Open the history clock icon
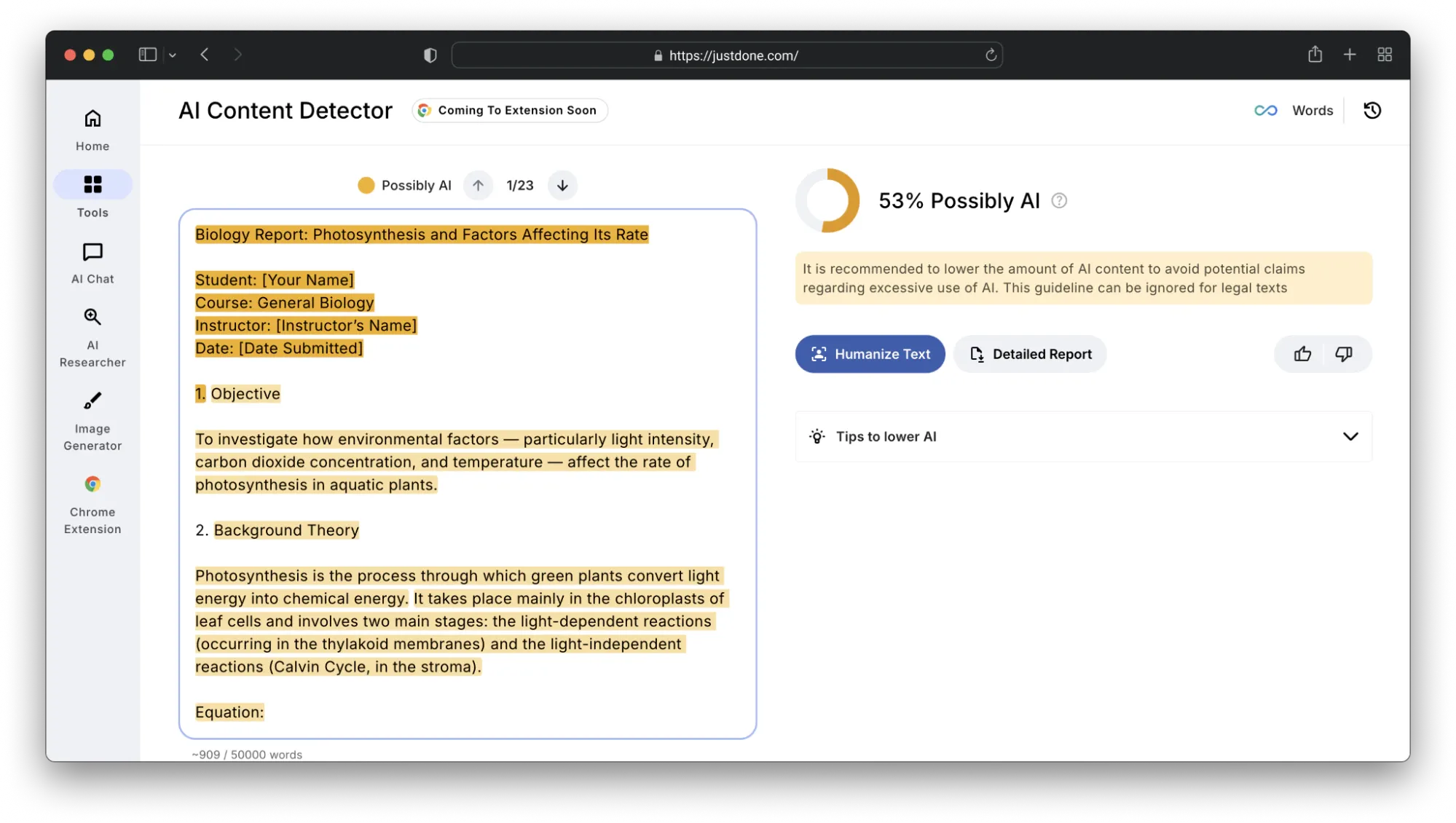The height and width of the screenshot is (823, 1456). (x=1372, y=110)
